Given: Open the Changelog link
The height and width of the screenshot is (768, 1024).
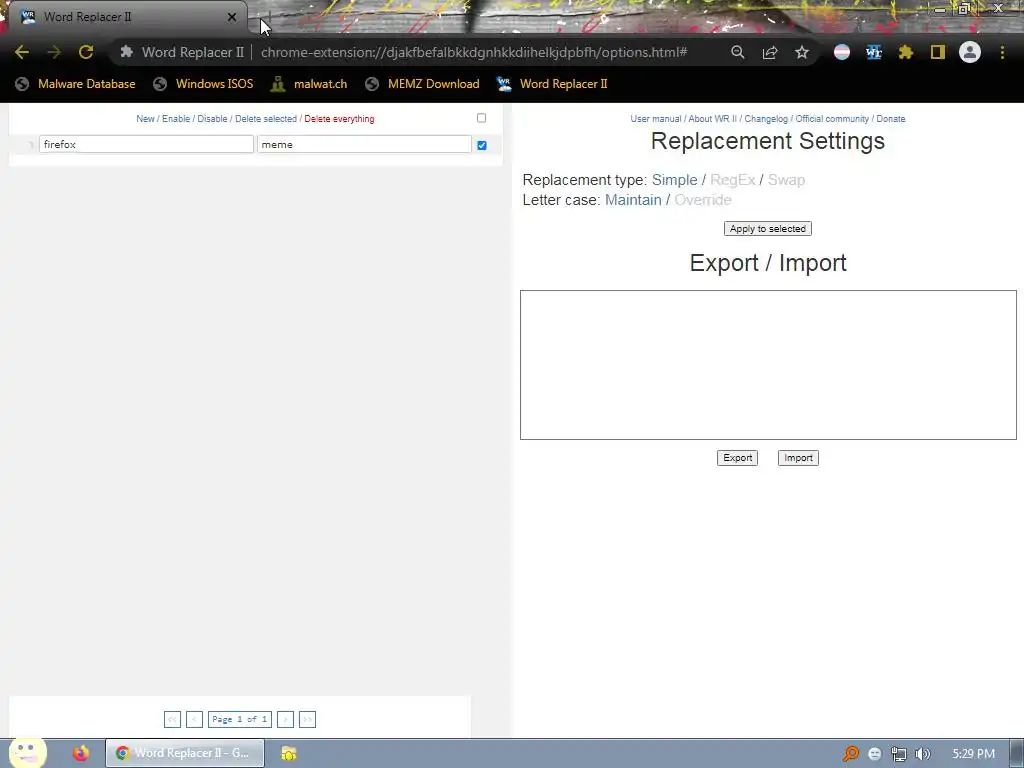Looking at the screenshot, I should tap(766, 119).
